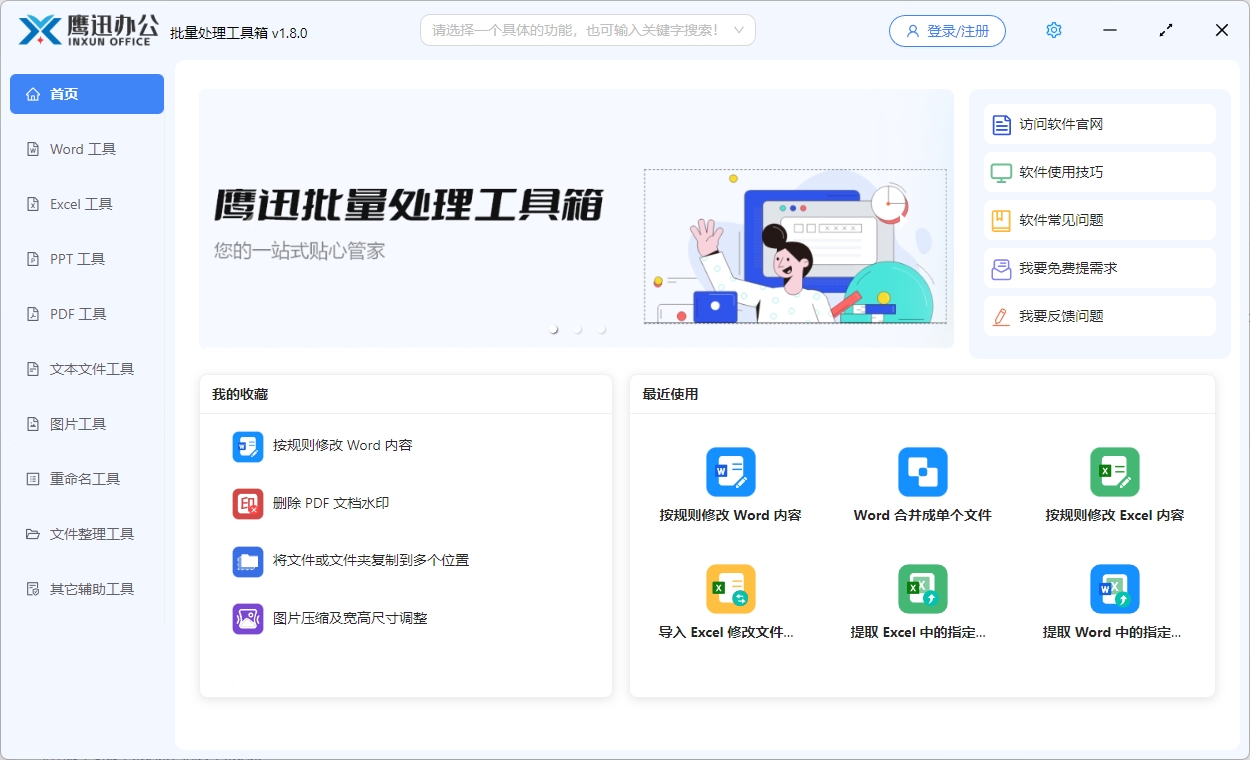Open 将文件或文件夹复制到多个位置 text

(371, 561)
